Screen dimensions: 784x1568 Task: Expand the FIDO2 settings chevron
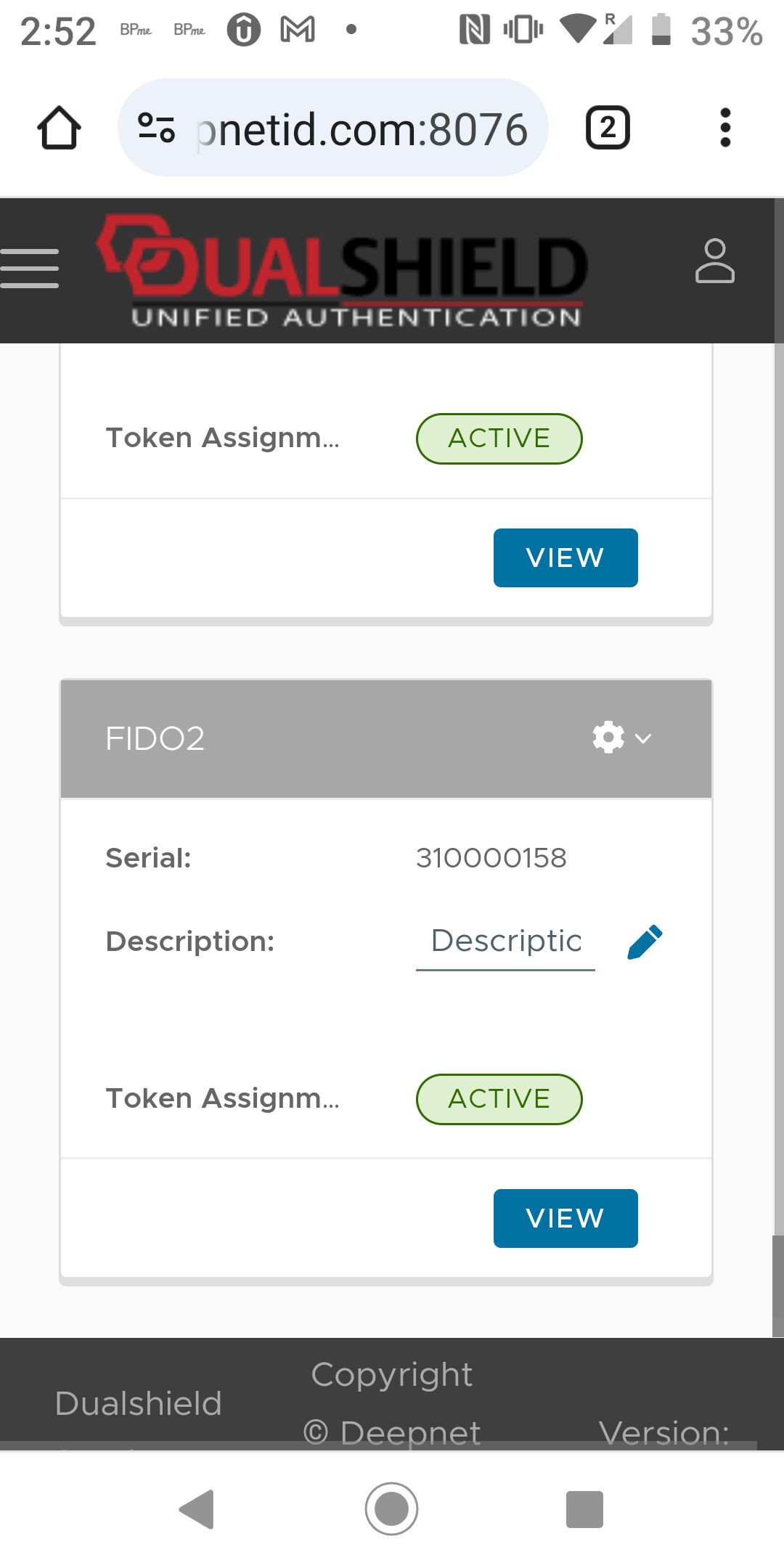(x=643, y=738)
